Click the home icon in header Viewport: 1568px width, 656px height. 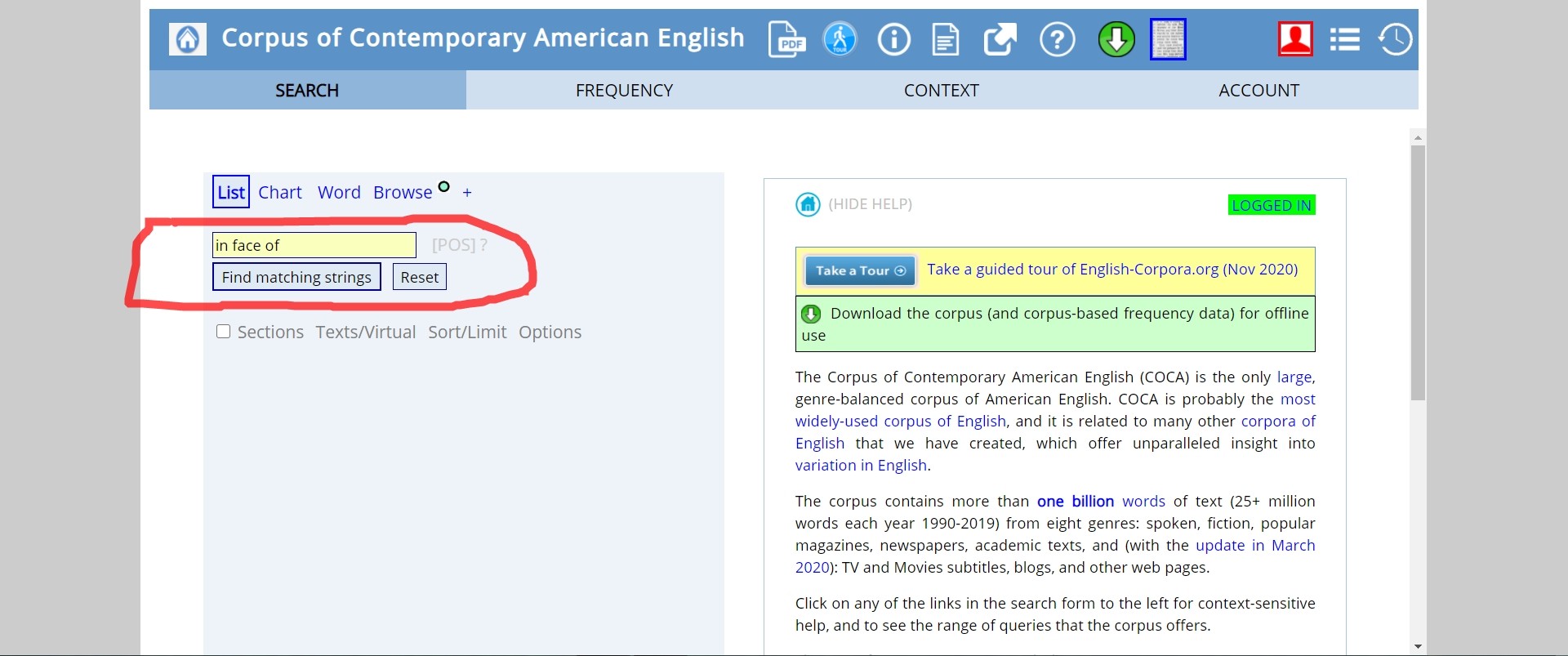(x=187, y=39)
